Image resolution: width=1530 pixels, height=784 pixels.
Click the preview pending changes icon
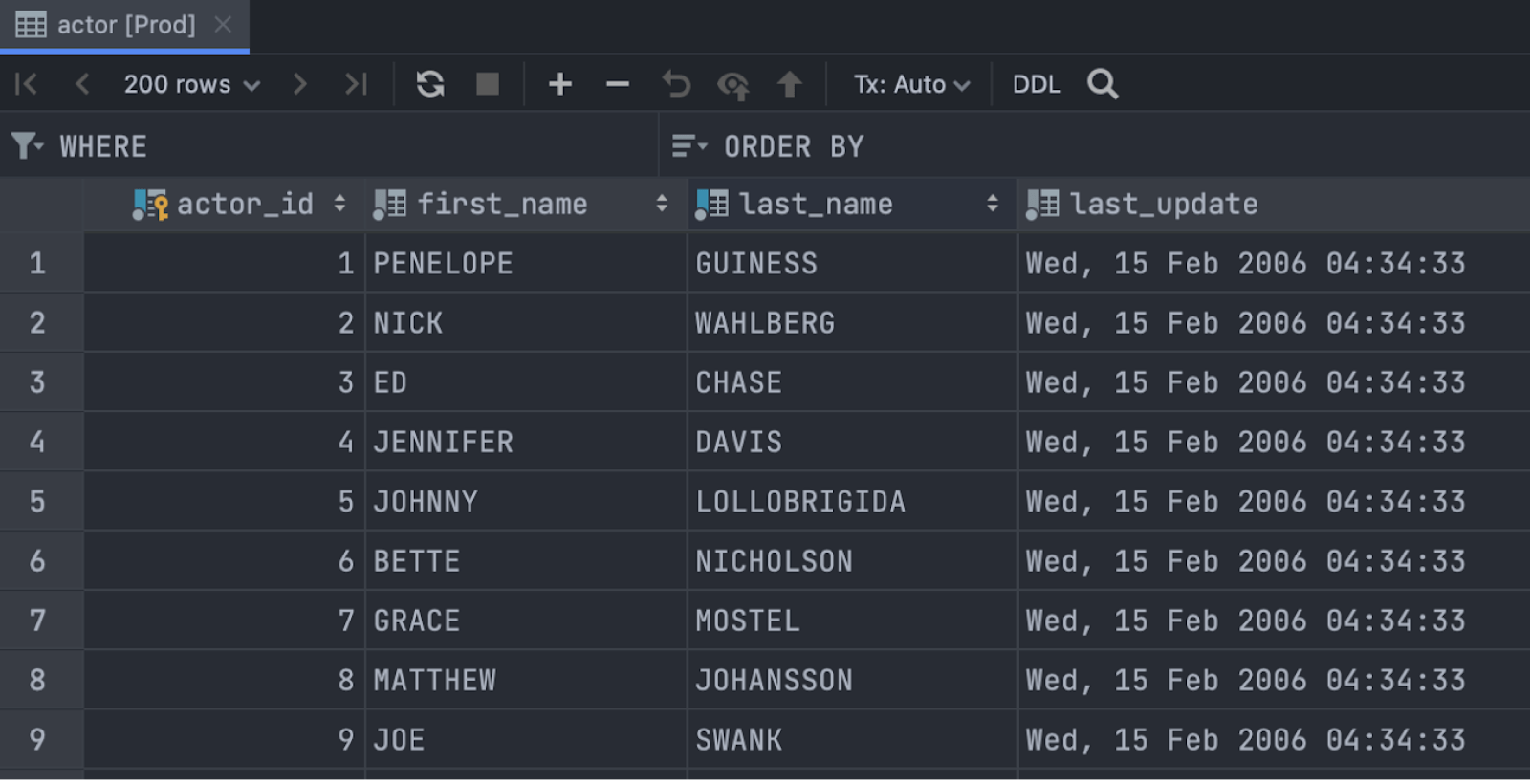point(732,85)
